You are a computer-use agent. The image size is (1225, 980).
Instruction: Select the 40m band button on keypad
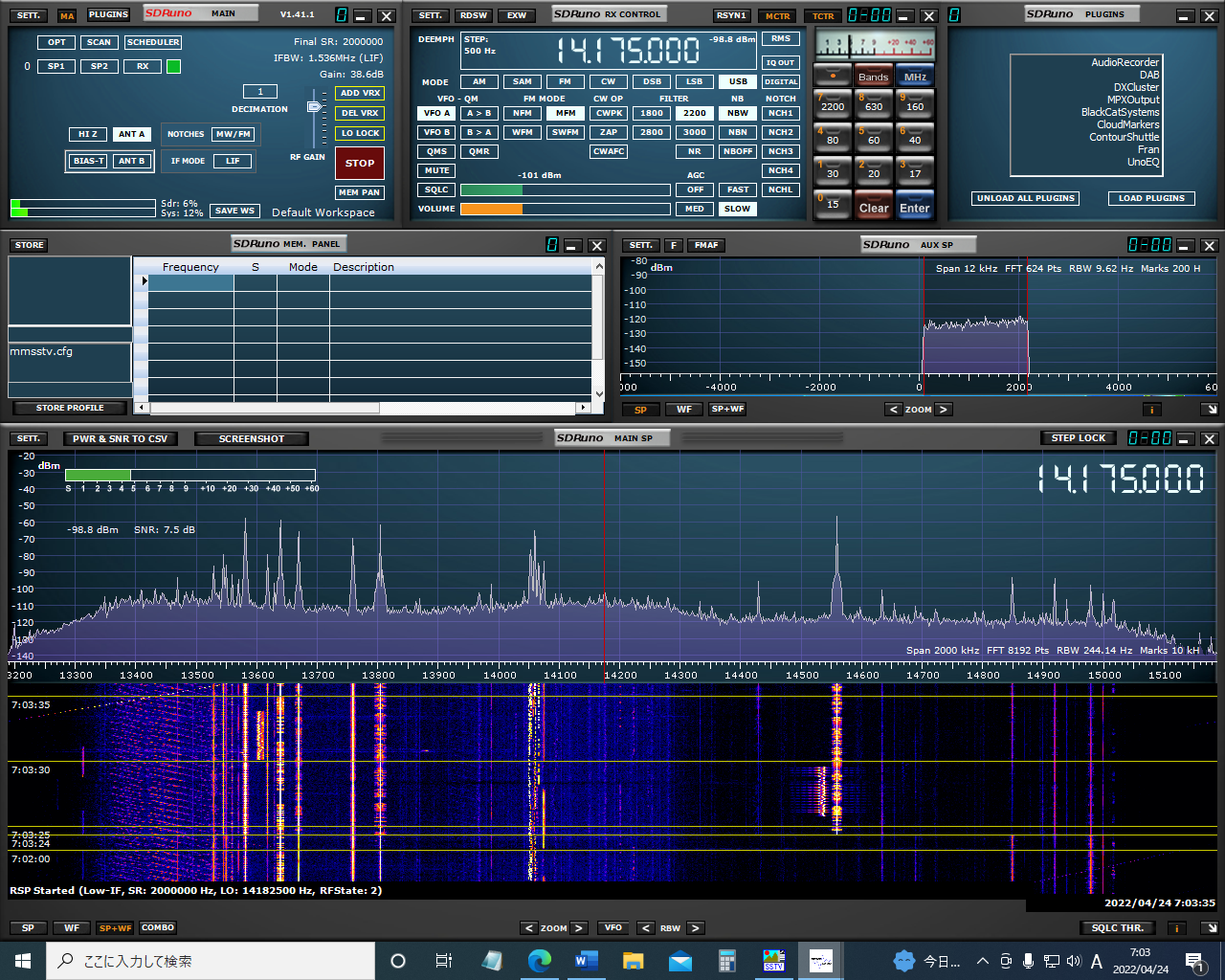point(915,137)
